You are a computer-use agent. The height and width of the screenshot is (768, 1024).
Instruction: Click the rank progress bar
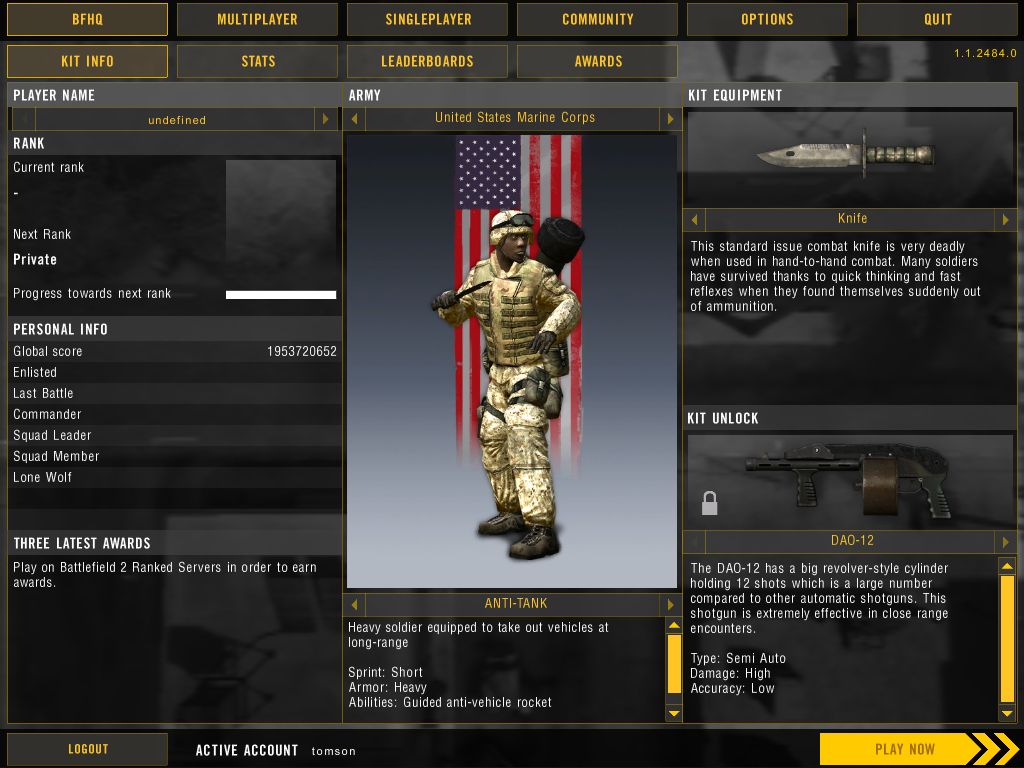281,295
